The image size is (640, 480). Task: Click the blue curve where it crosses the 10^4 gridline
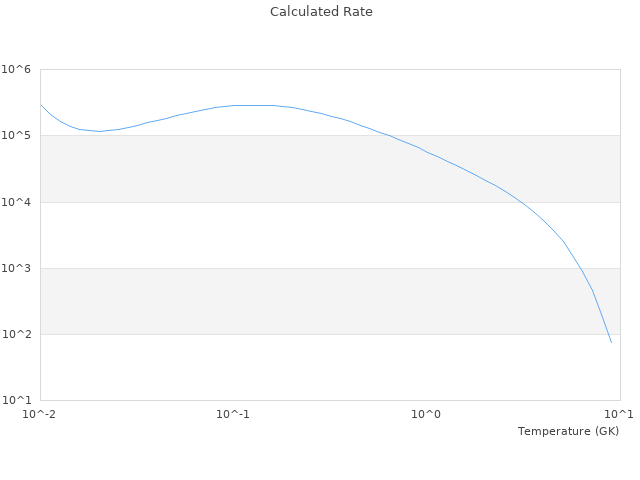click(521, 202)
